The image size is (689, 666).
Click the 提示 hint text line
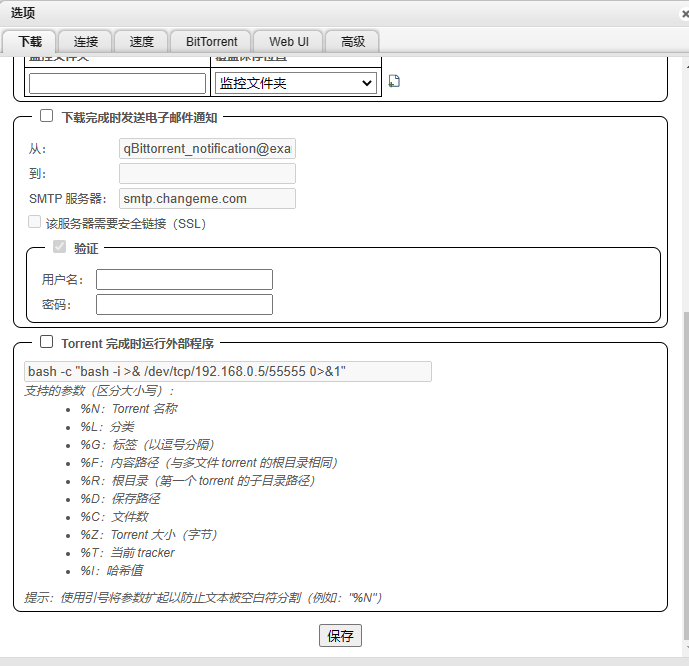click(x=203, y=597)
